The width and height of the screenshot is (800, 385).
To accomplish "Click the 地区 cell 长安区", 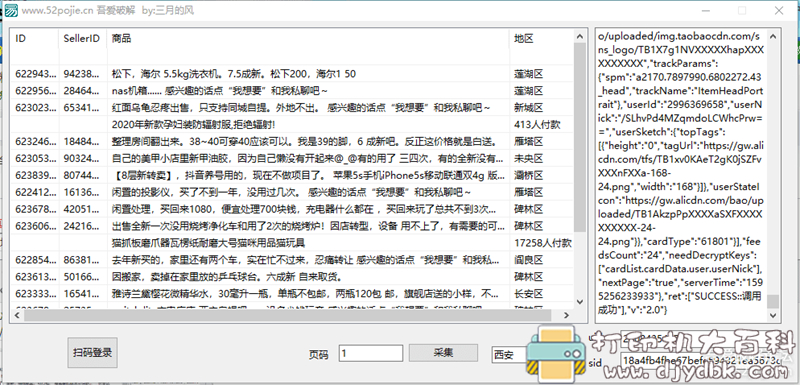I will [528, 293].
